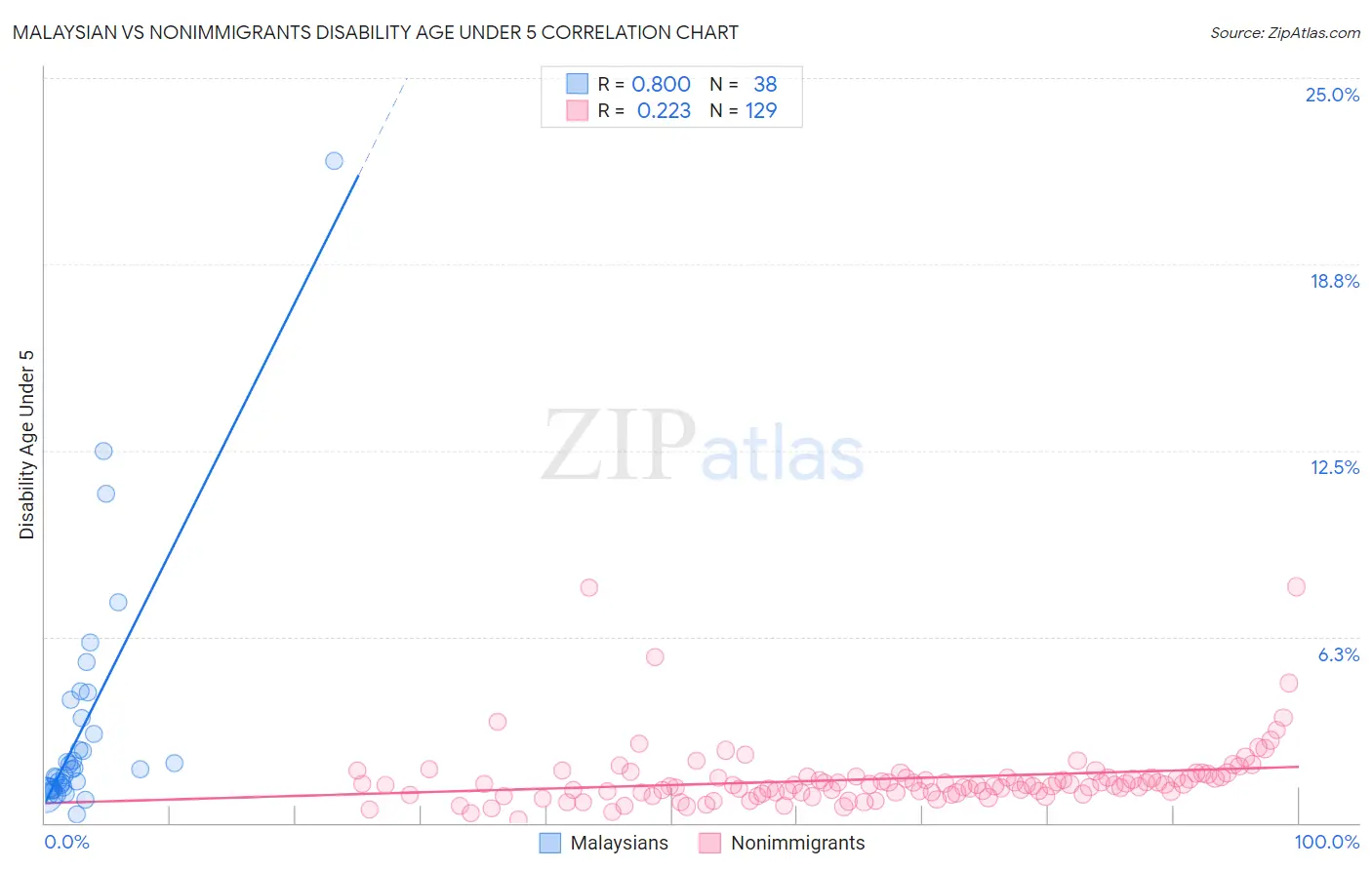Click the pink swatch beside R = 0.223
This screenshot has height=870, width=1372.
click(578, 110)
